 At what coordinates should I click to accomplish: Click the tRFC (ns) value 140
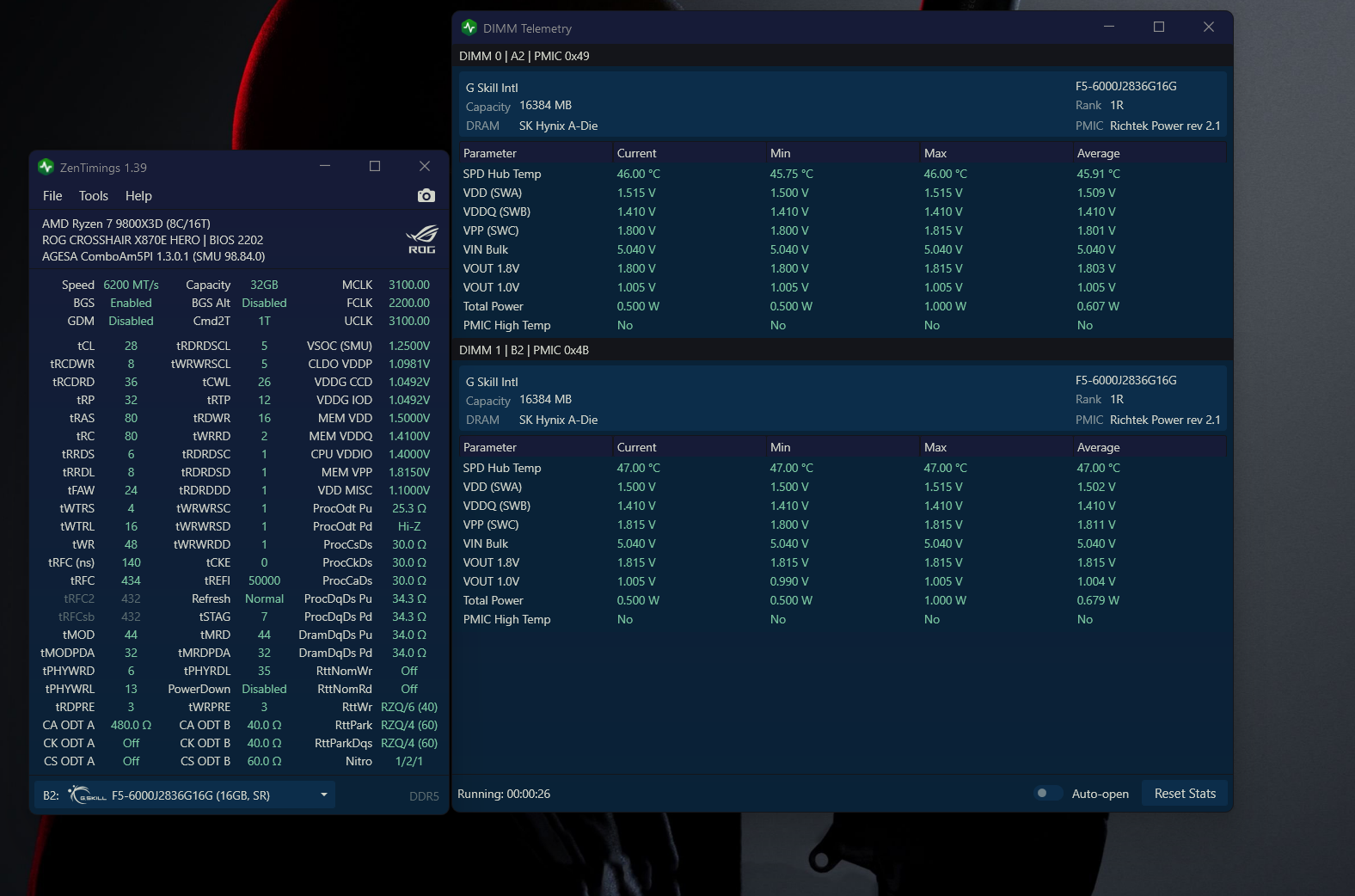(x=131, y=562)
